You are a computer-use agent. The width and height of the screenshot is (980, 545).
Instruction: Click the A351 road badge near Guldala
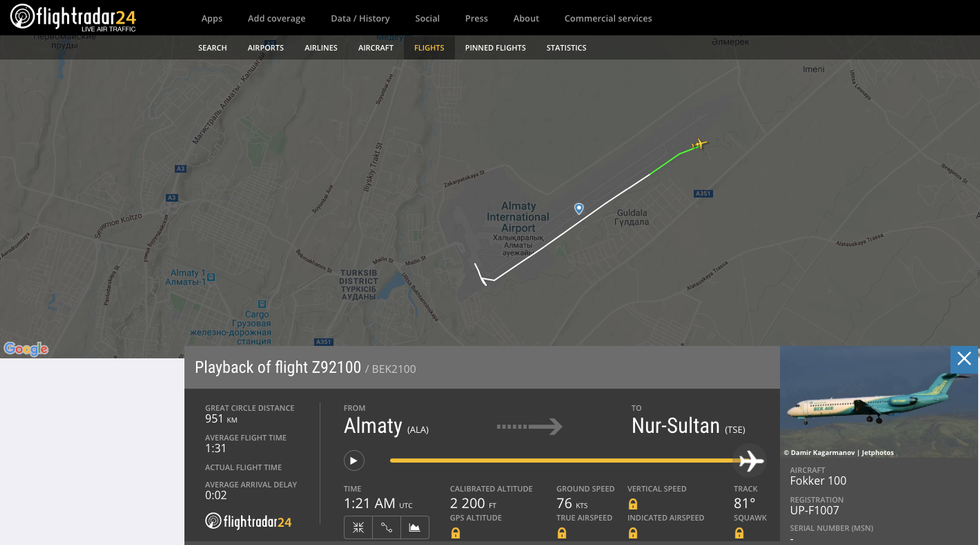click(703, 194)
